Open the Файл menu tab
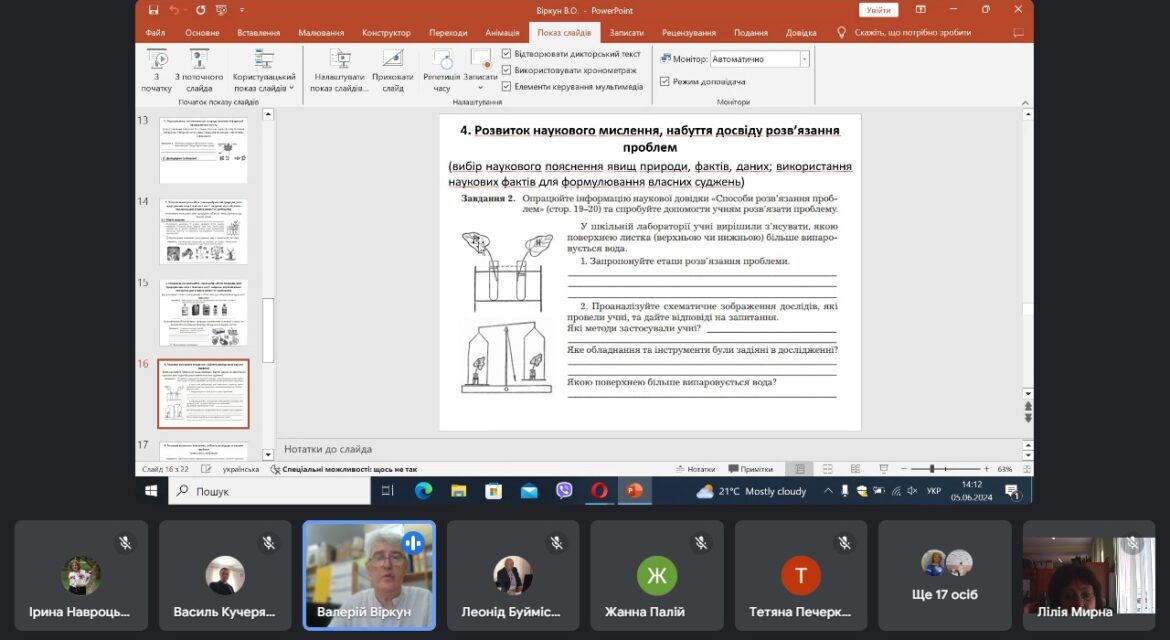The image size is (1170, 640). (155, 33)
